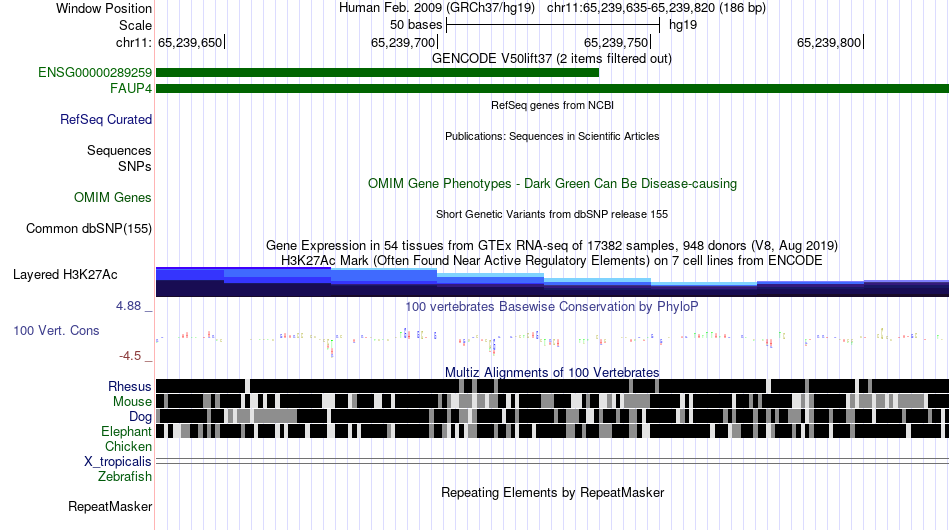Click the OMIM Gene Phenotypes title

[553, 184]
